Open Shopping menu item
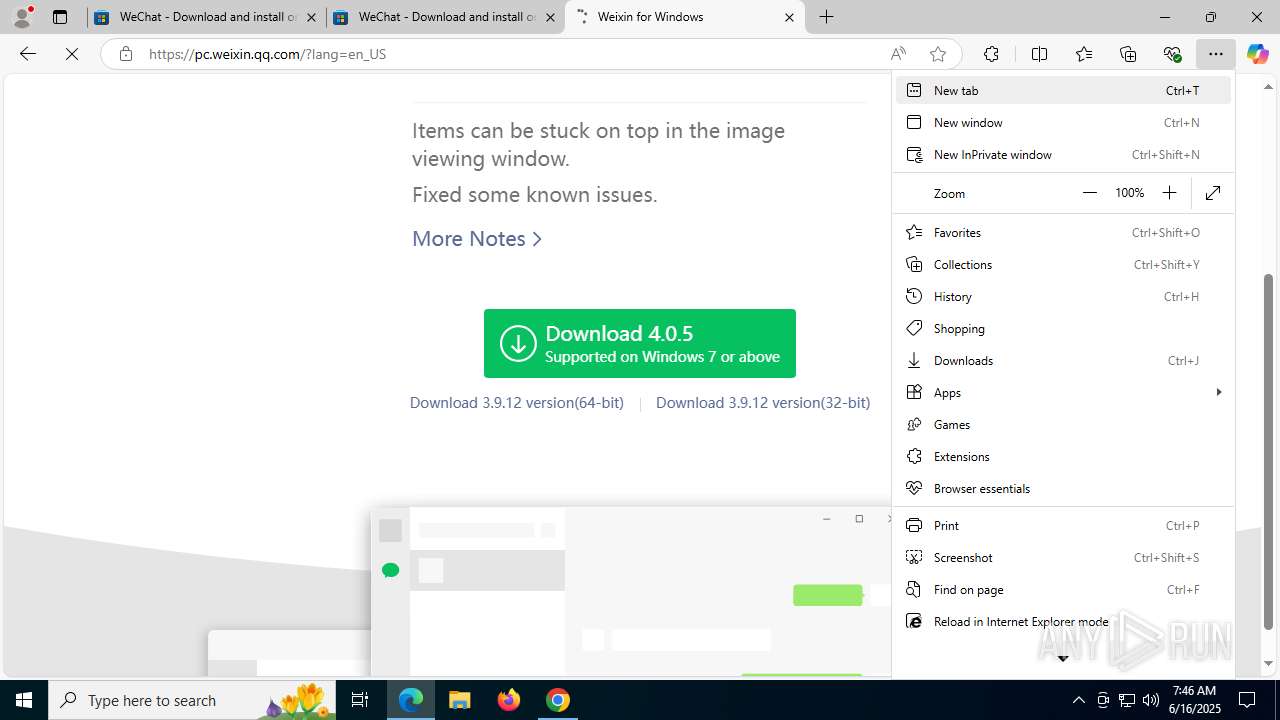The image size is (1280, 720). coord(1063,328)
